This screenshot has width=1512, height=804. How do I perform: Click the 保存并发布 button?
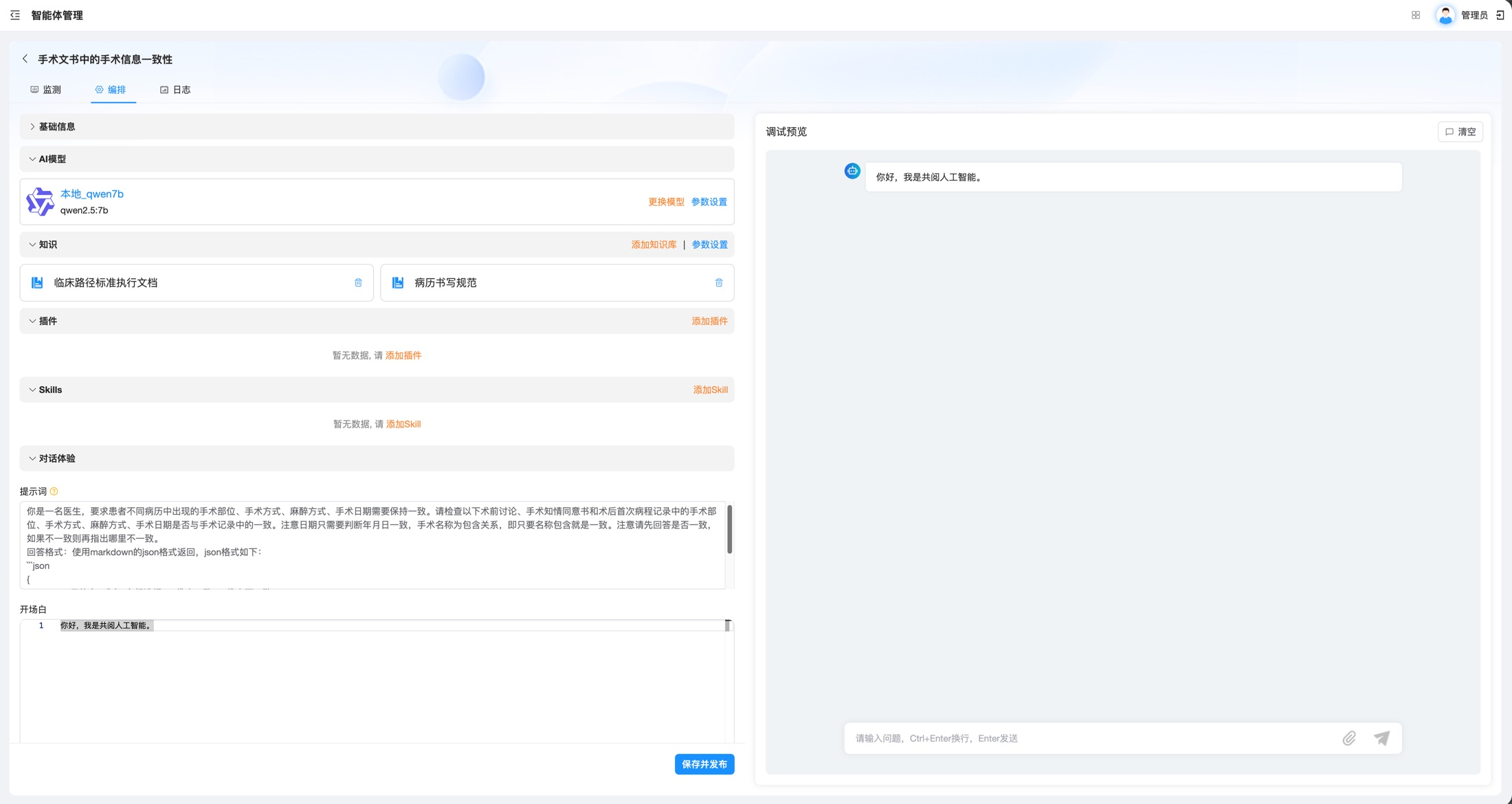pos(704,764)
